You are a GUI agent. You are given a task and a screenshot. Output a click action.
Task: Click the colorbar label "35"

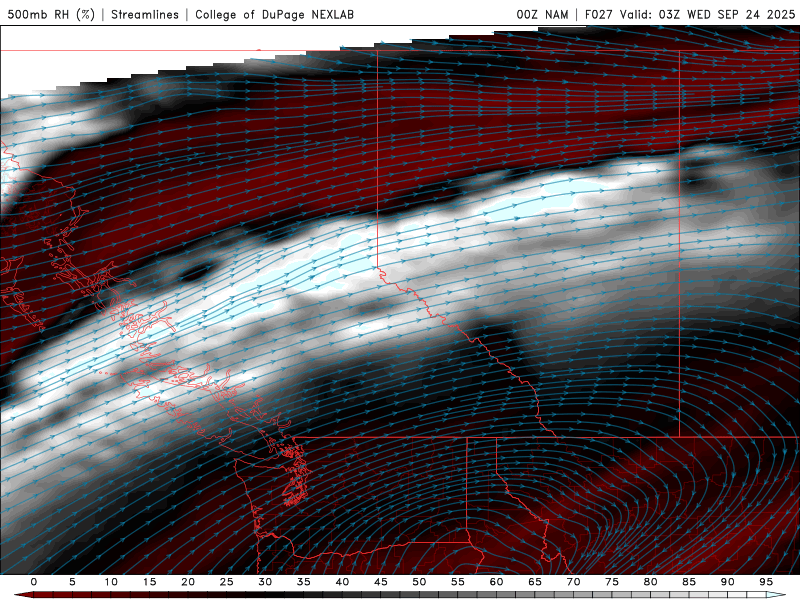click(304, 582)
